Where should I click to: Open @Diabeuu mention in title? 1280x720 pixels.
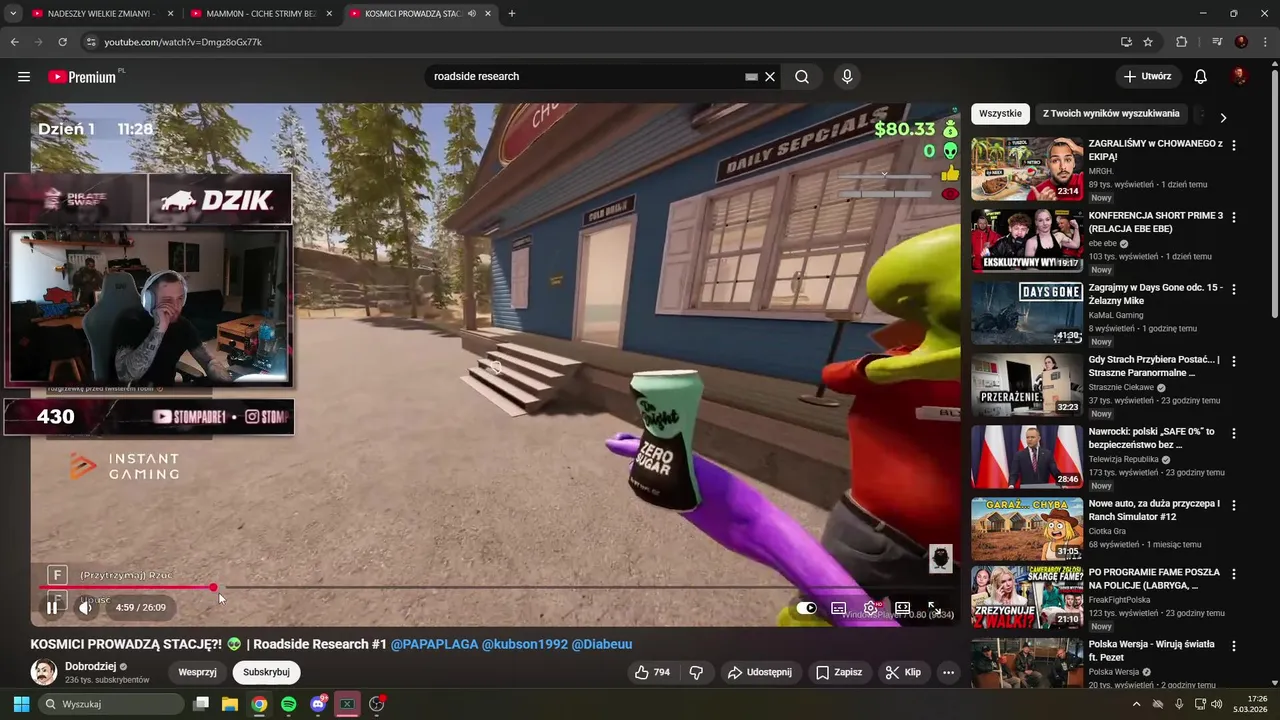coord(602,644)
